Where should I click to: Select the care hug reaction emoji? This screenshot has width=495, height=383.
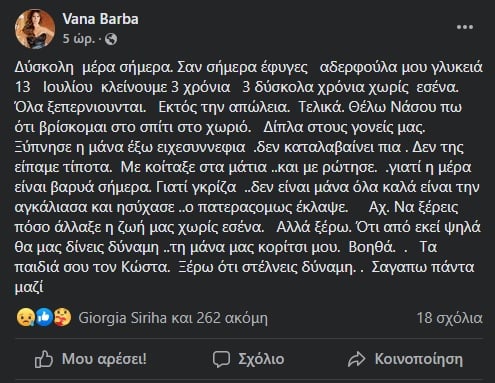[63, 318]
